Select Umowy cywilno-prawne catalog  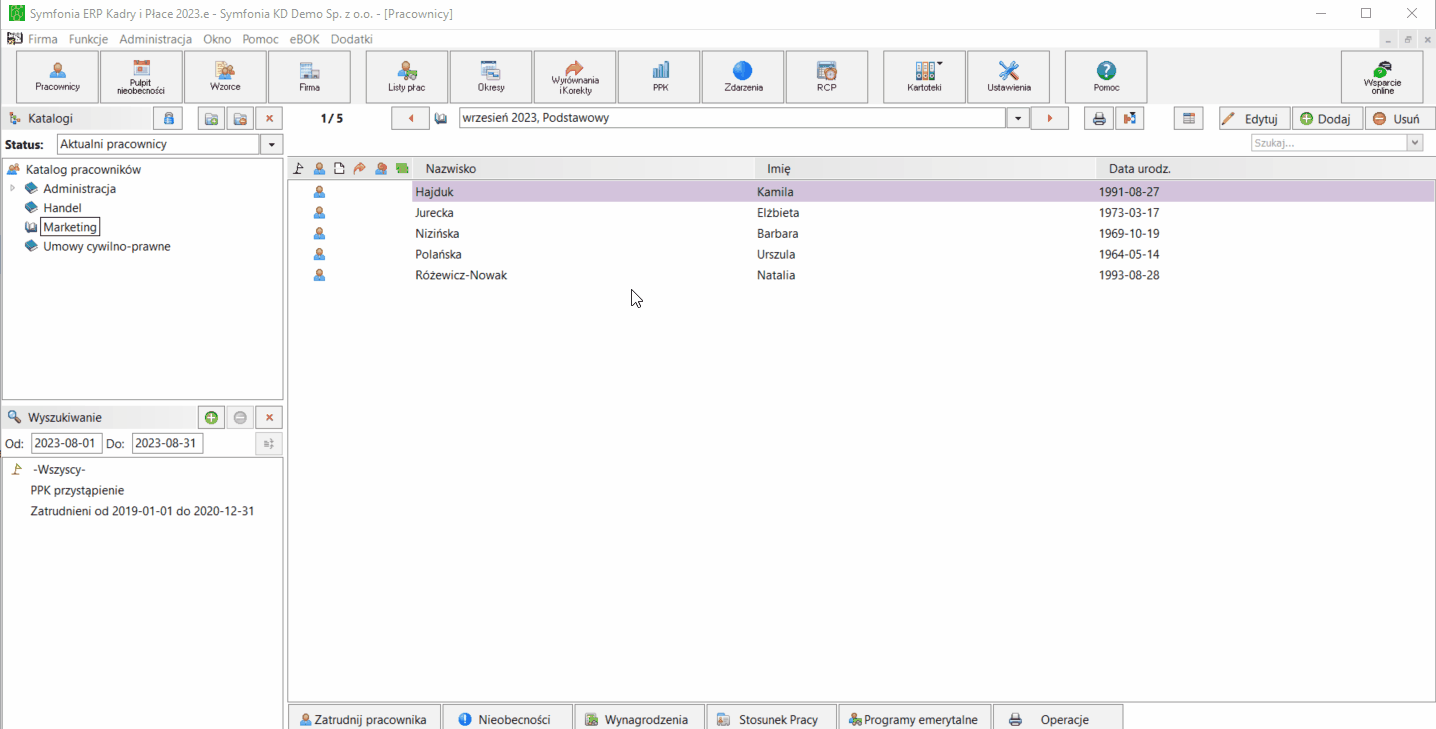[107, 246]
